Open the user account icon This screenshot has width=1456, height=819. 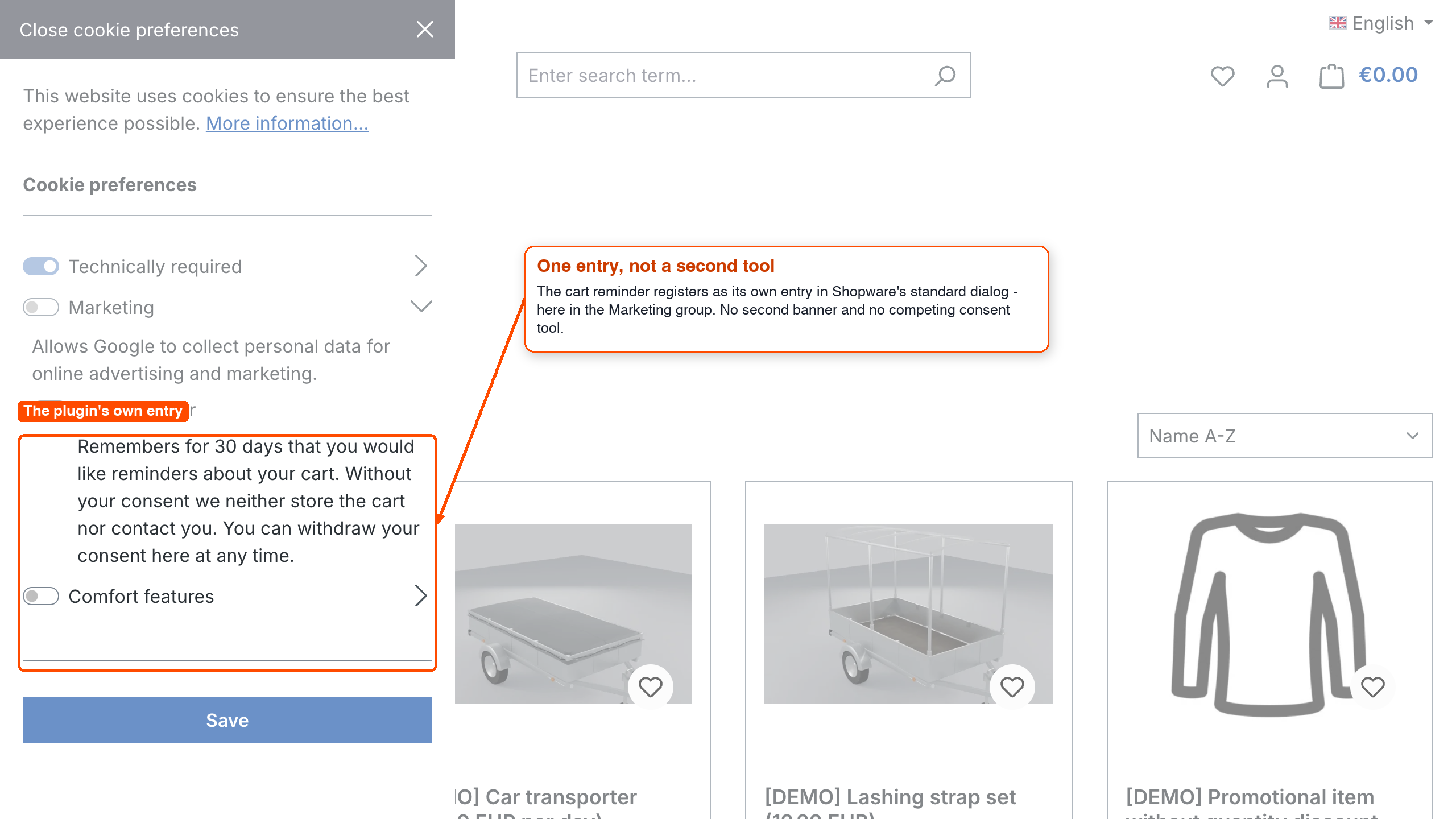(x=1277, y=76)
